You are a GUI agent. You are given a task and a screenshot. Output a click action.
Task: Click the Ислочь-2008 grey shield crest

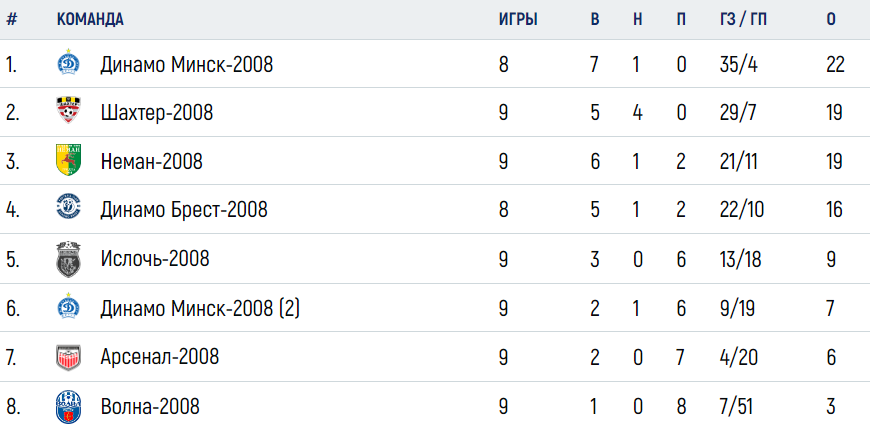click(x=68, y=259)
